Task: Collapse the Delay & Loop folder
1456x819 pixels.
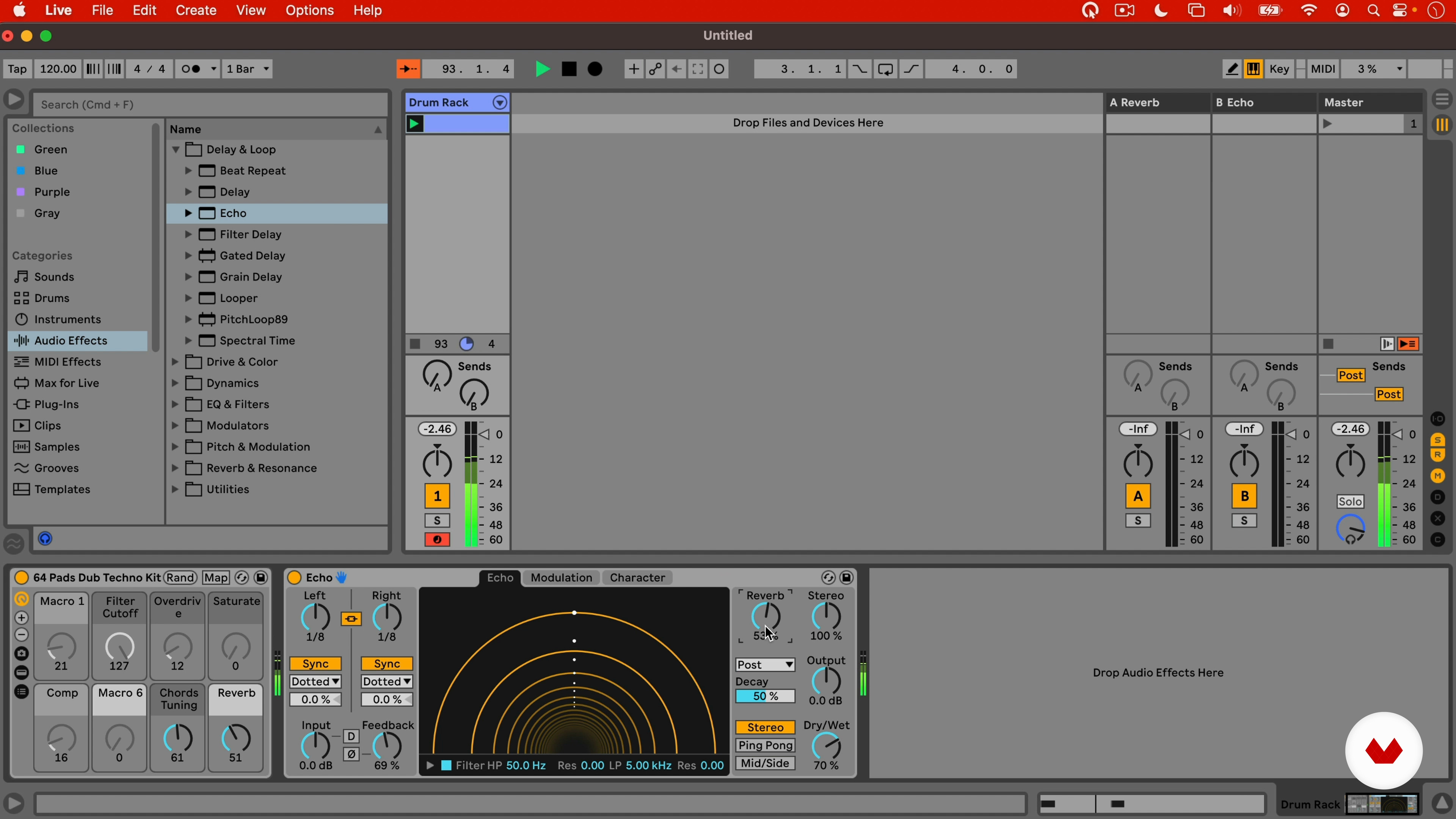Action: (x=176, y=150)
